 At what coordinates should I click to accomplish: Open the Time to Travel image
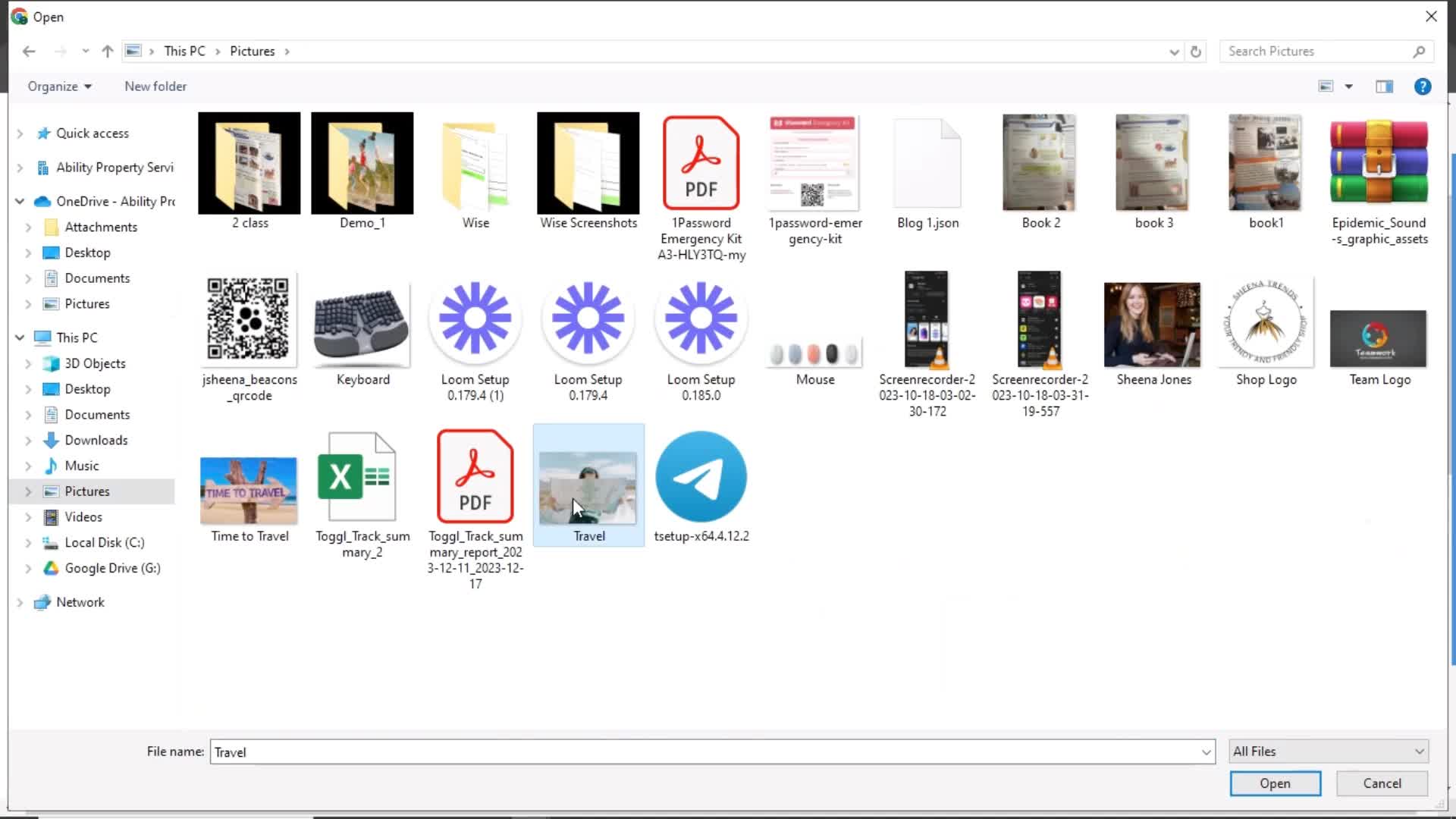tap(249, 490)
